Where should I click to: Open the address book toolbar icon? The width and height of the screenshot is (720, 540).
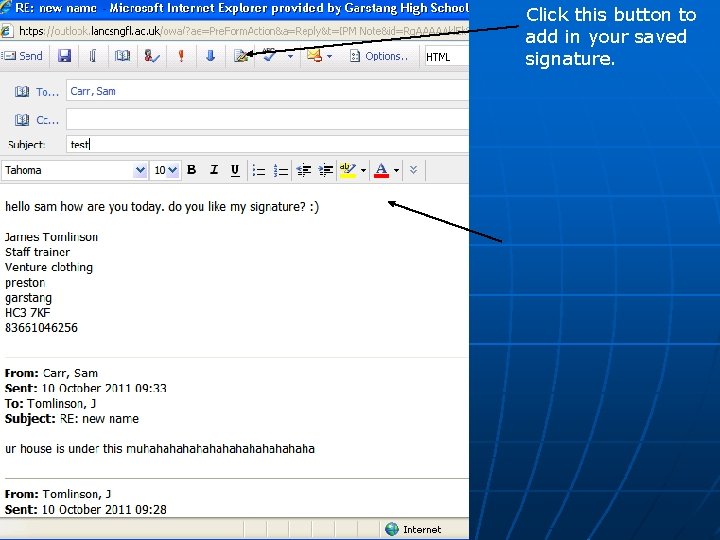[122, 56]
